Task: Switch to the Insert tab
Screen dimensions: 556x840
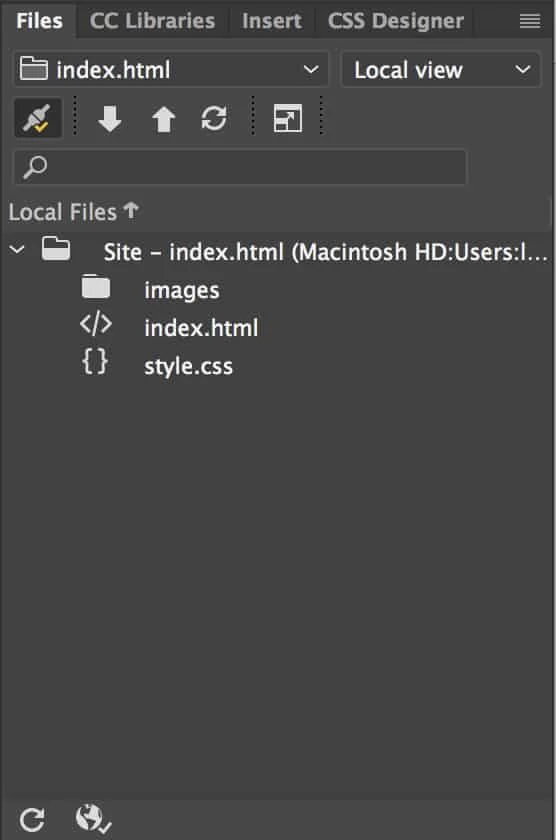Action: coord(272,21)
